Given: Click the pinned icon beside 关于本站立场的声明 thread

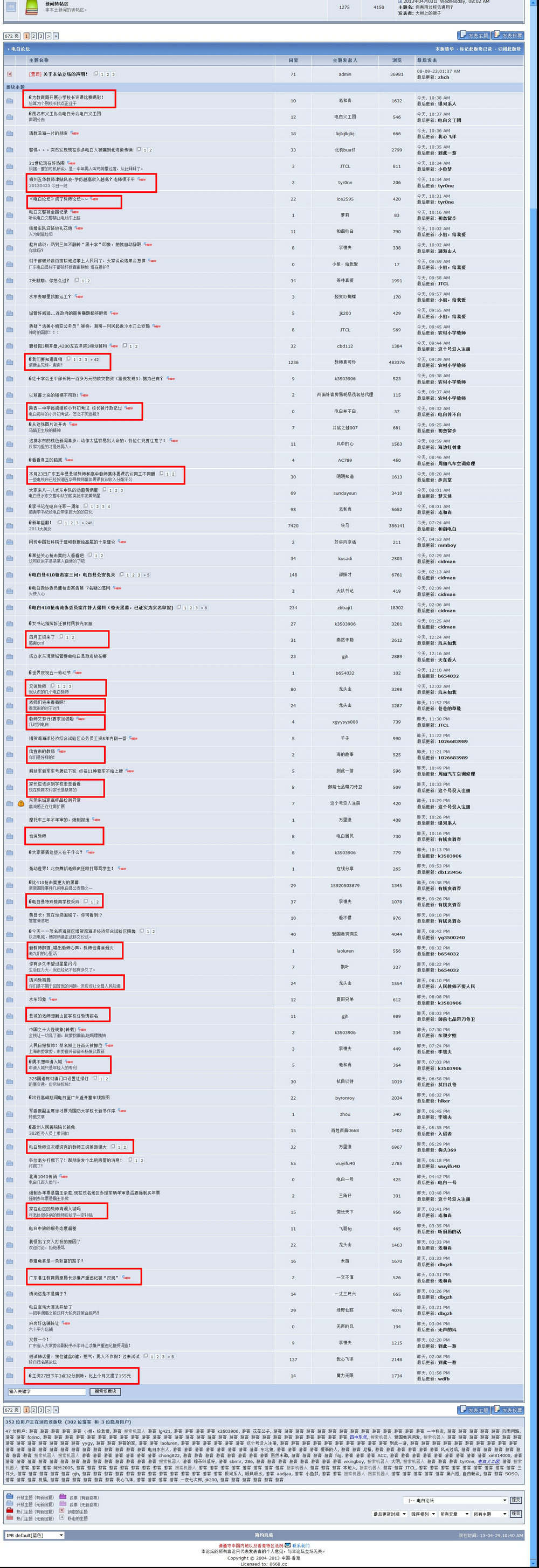Looking at the screenshot, I should (10, 74).
